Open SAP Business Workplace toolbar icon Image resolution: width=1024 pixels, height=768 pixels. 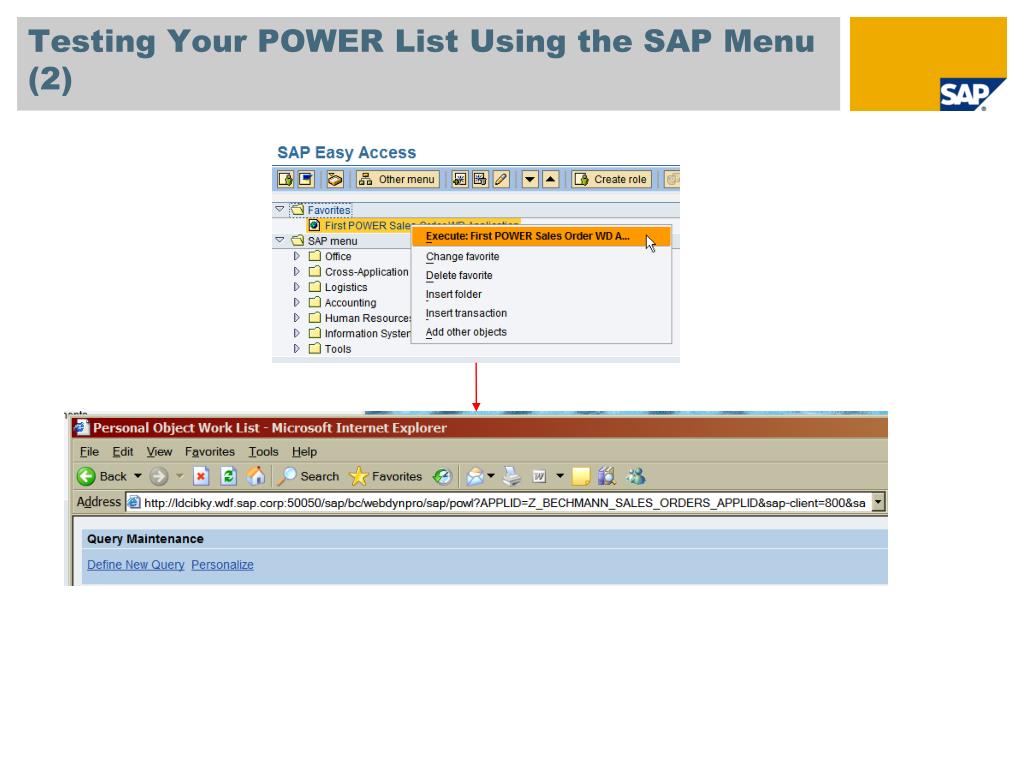(335, 179)
